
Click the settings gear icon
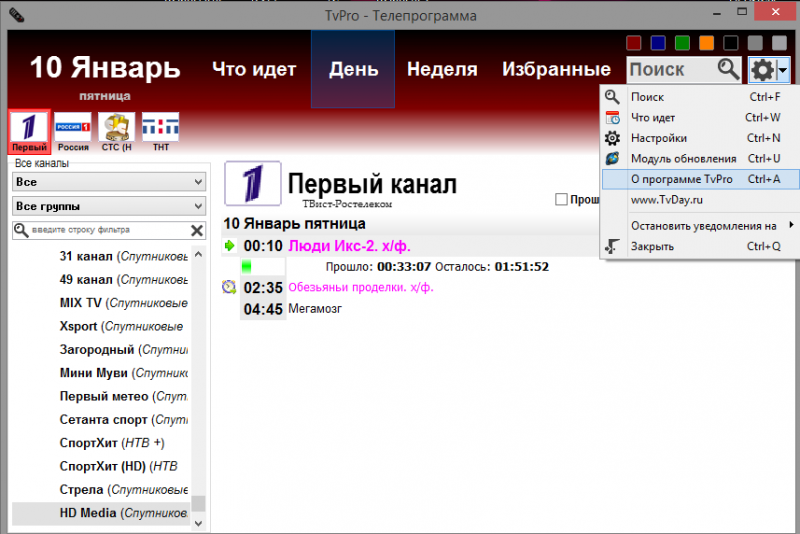tap(762, 70)
